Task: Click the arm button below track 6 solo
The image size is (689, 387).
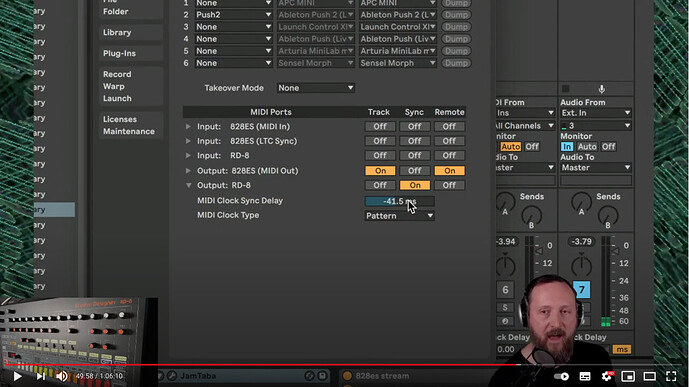Action: coord(505,322)
